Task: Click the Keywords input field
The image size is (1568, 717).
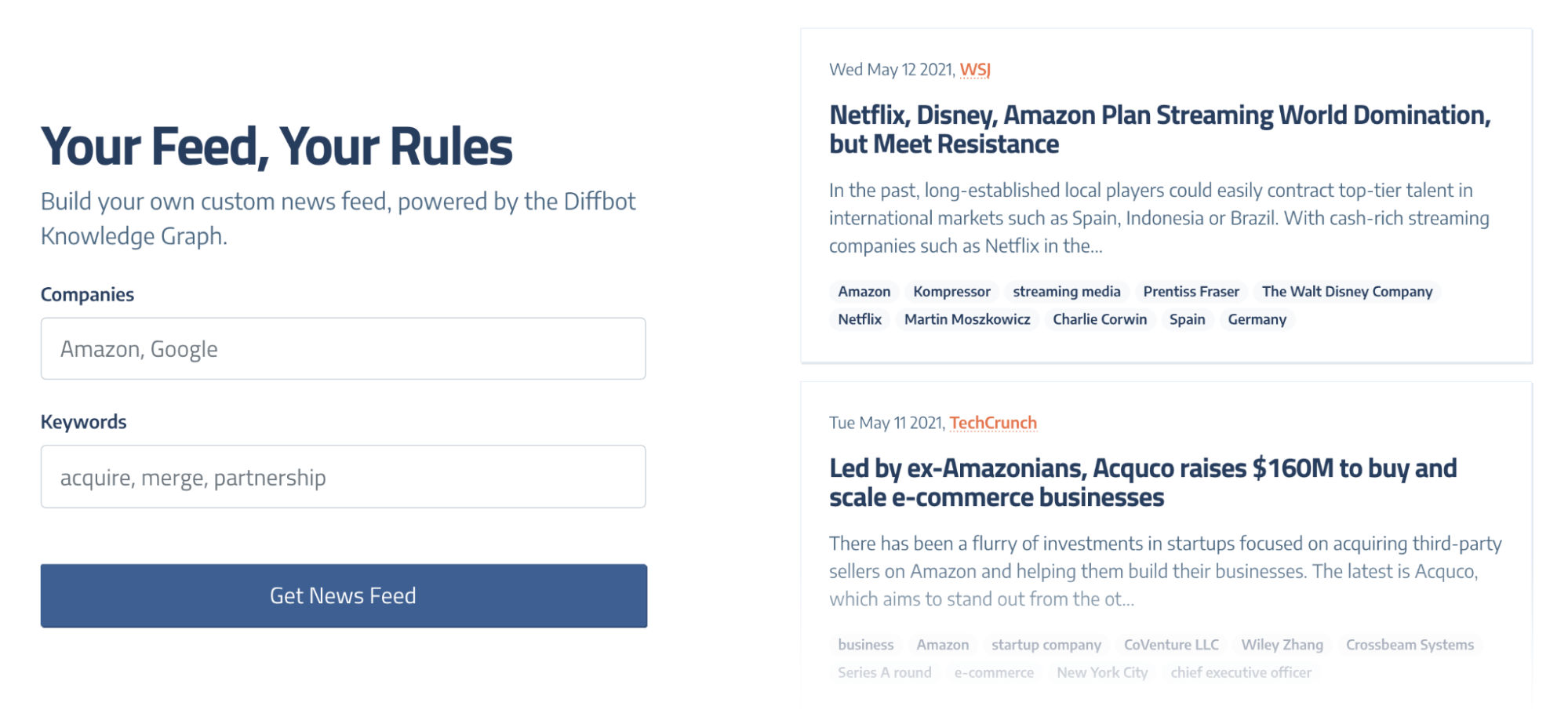Action: click(343, 477)
